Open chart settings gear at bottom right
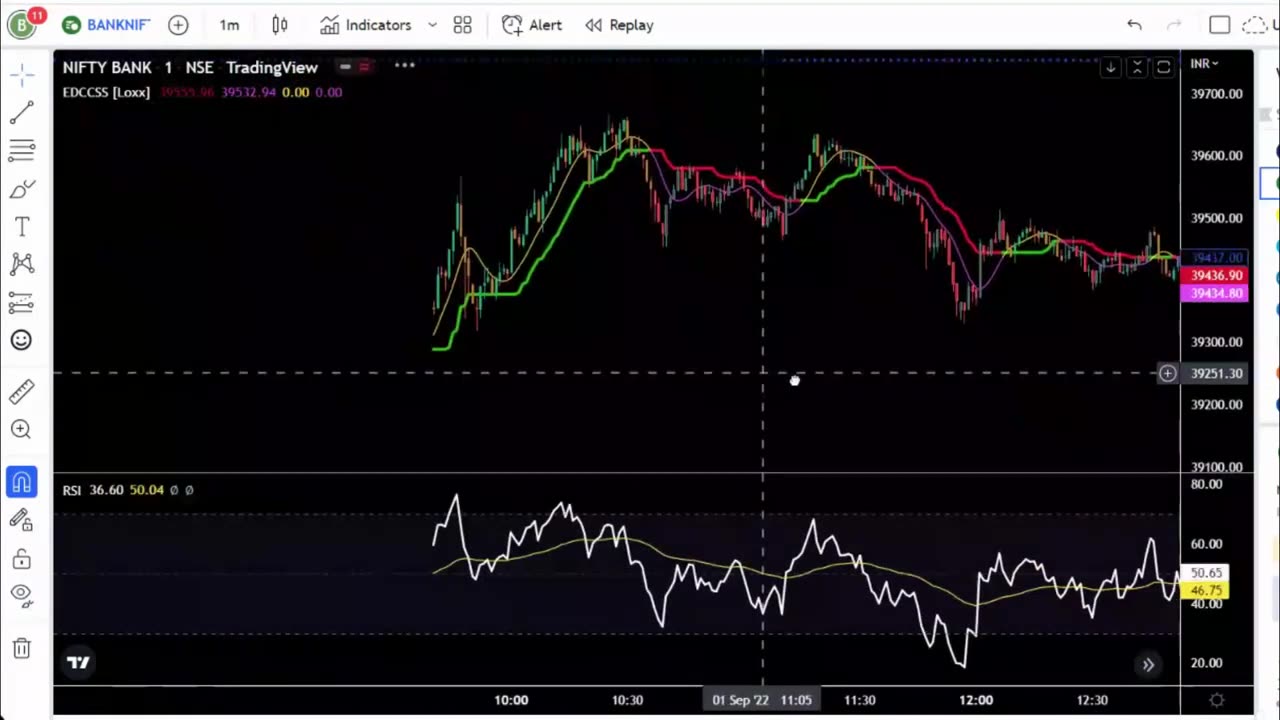 pyautogui.click(x=1217, y=700)
